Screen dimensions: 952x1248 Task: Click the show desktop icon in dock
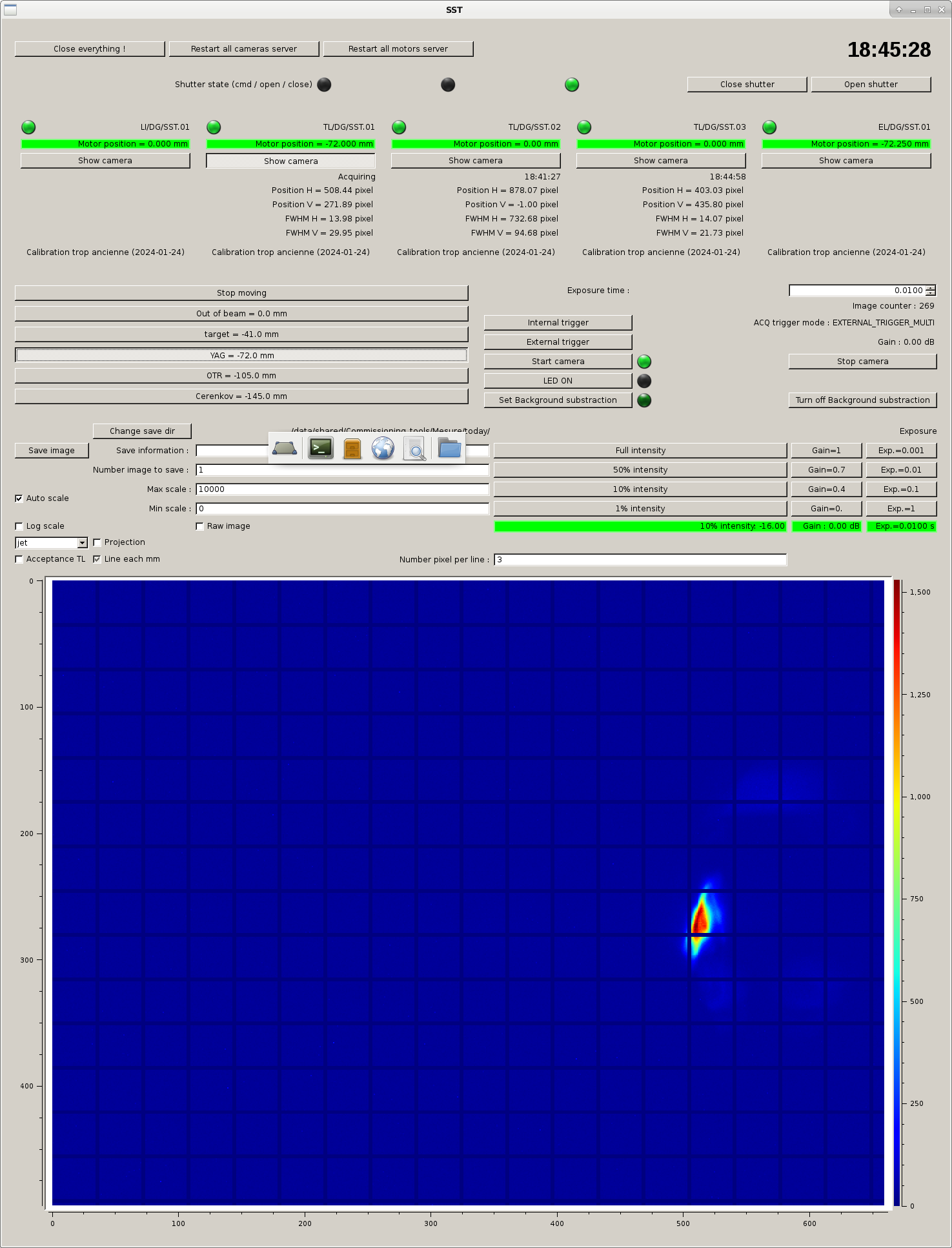tap(285, 448)
